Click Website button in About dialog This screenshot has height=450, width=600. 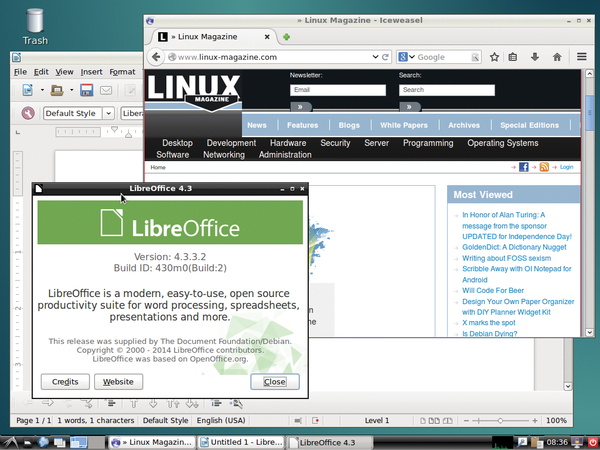(118, 382)
